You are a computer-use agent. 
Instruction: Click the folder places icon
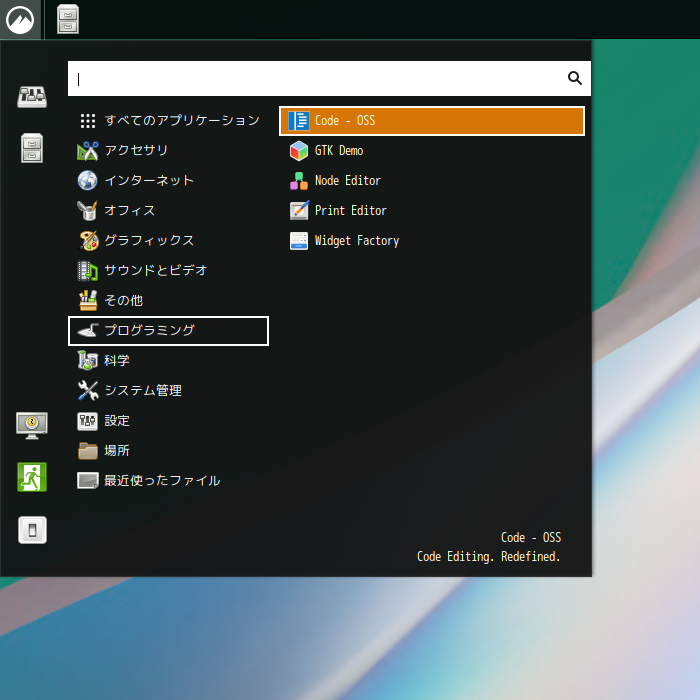(x=88, y=451)
